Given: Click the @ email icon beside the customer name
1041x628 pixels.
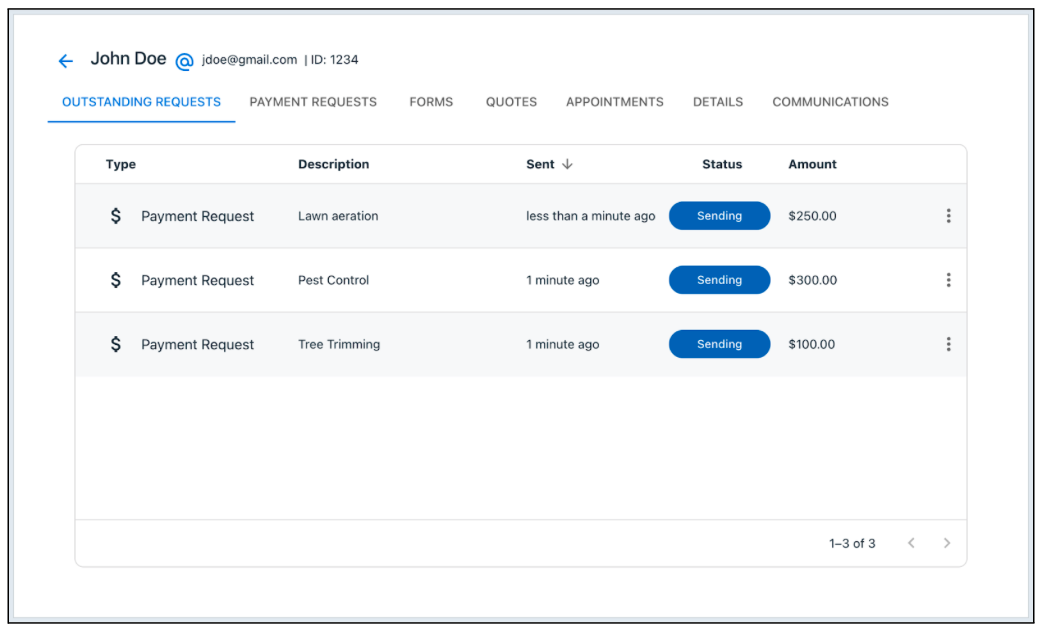Looking at the screenshot, I should [x=184, y=61].
